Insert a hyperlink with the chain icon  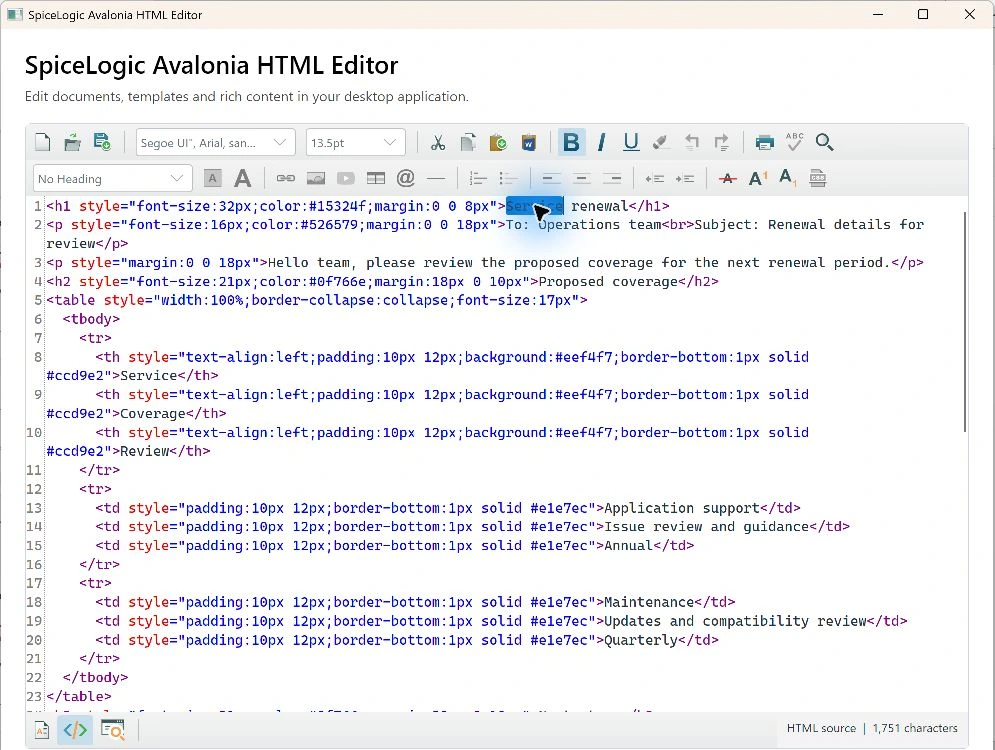(x=286, y=179)
